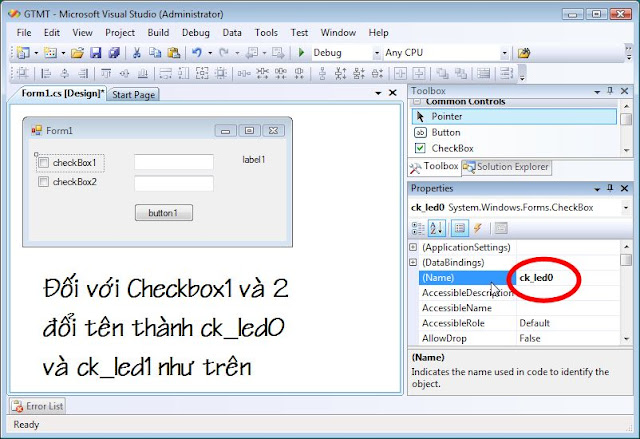Show the Properties list button in the Properties panel
640x439 pixels.
(x=460, y=228)
